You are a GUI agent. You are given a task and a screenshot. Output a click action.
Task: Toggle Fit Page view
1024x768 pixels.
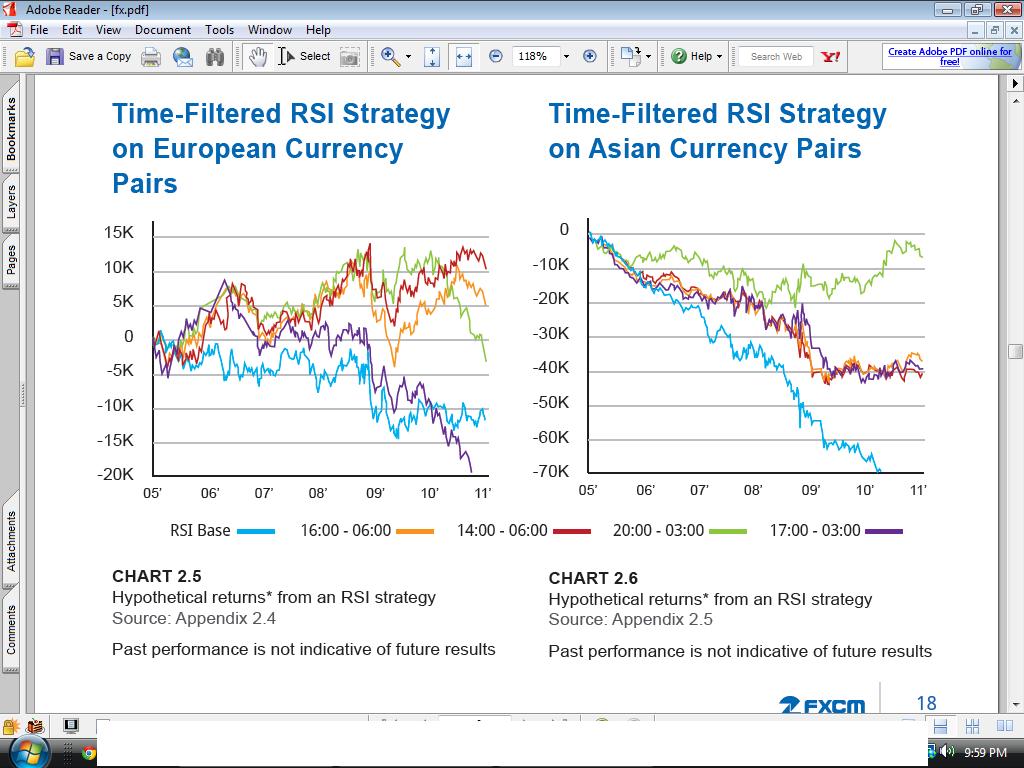tap(432, 57)
